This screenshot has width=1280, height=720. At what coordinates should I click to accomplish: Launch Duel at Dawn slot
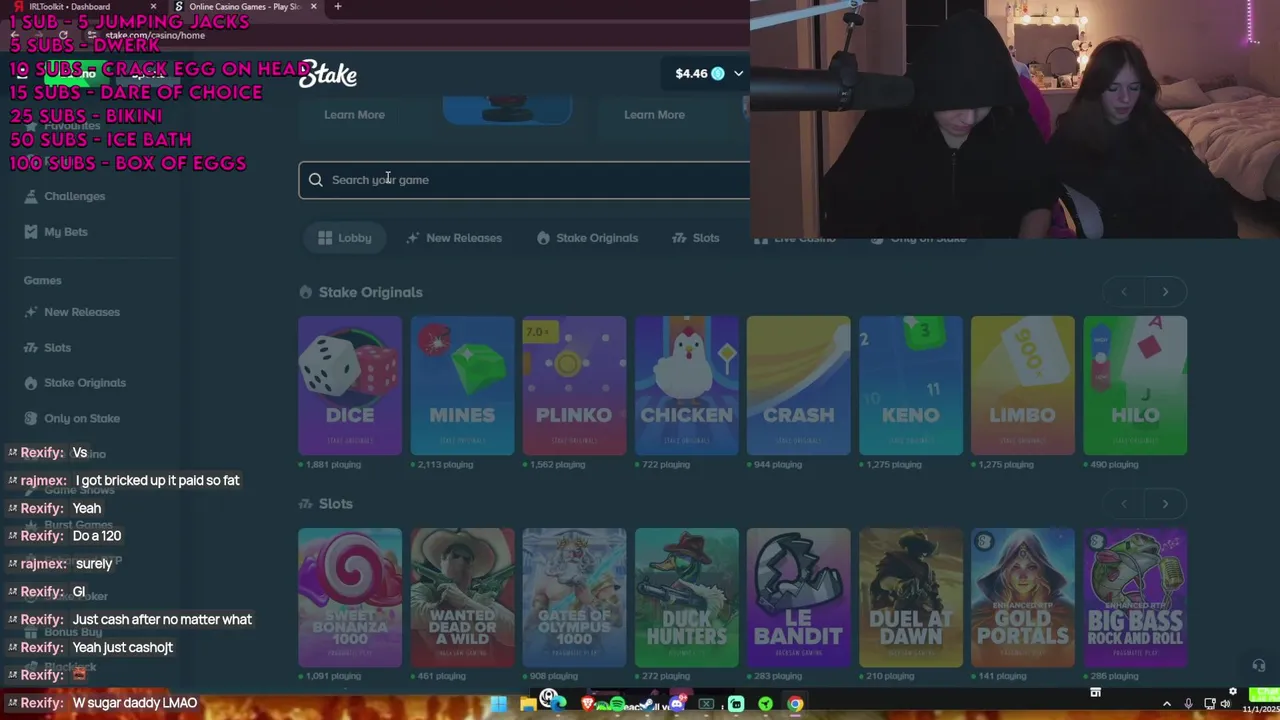[910, 597]
